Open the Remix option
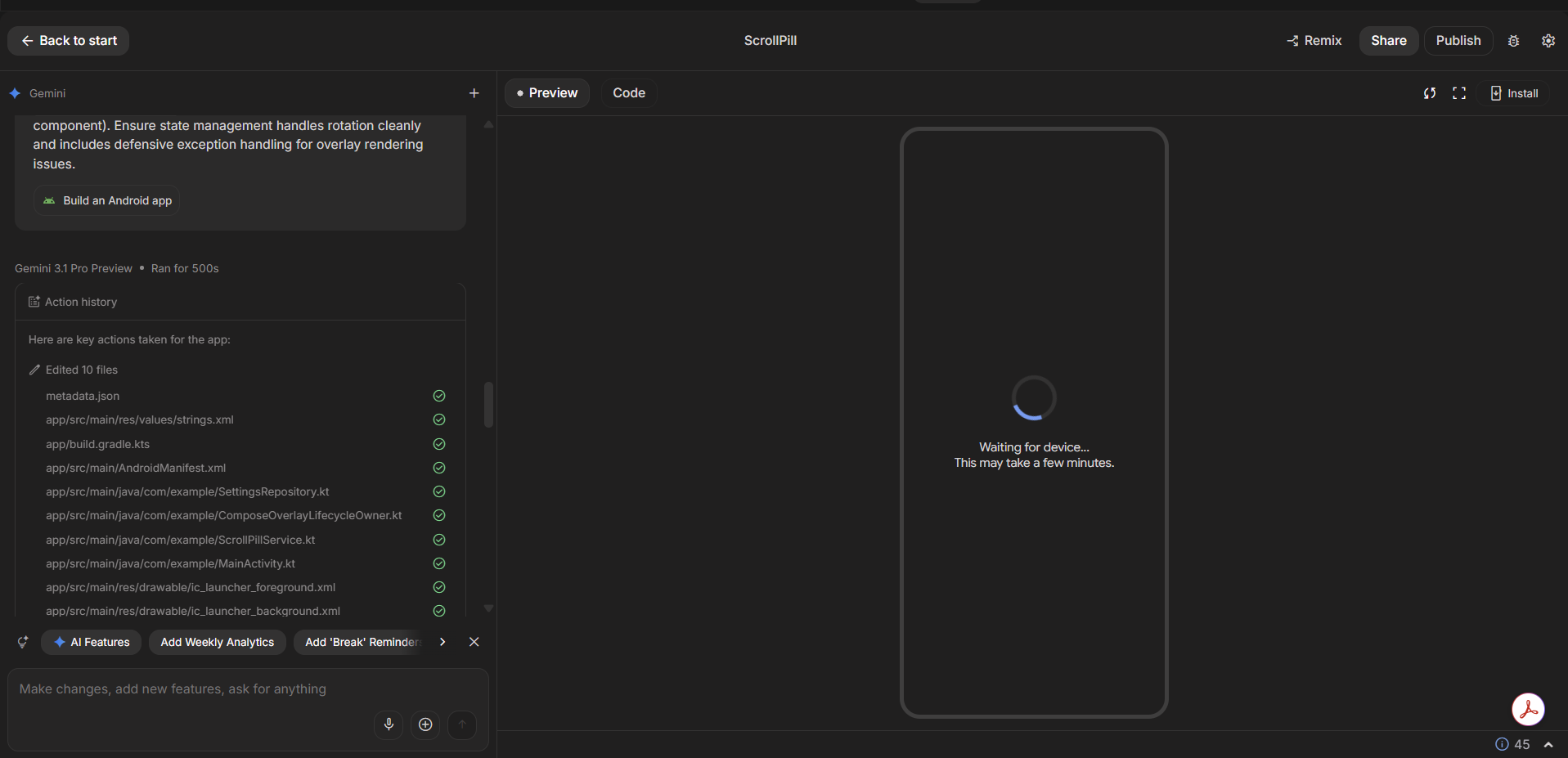Viewport: 1568px width, 758px height. tap(1314, 41)
